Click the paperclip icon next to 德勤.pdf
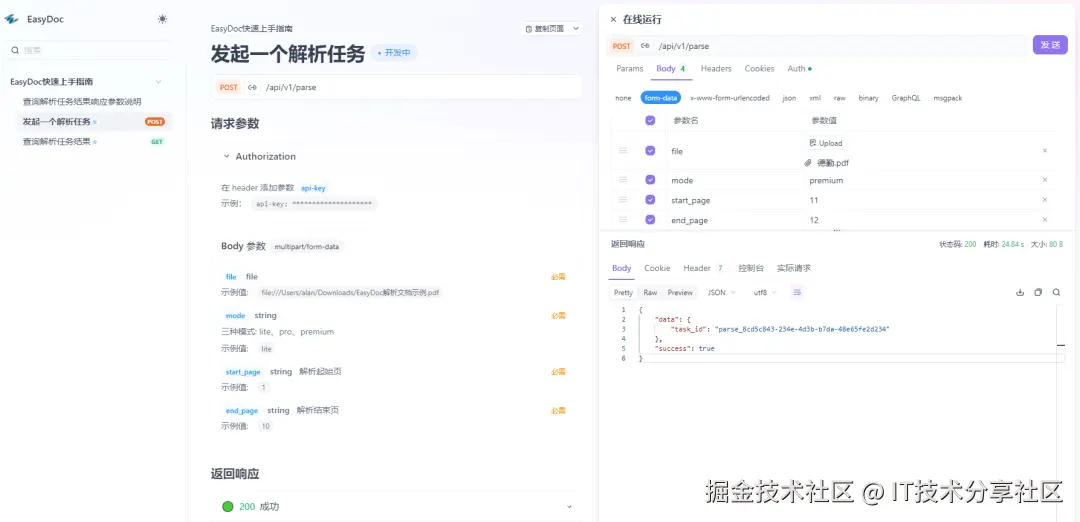 [808, 163]
